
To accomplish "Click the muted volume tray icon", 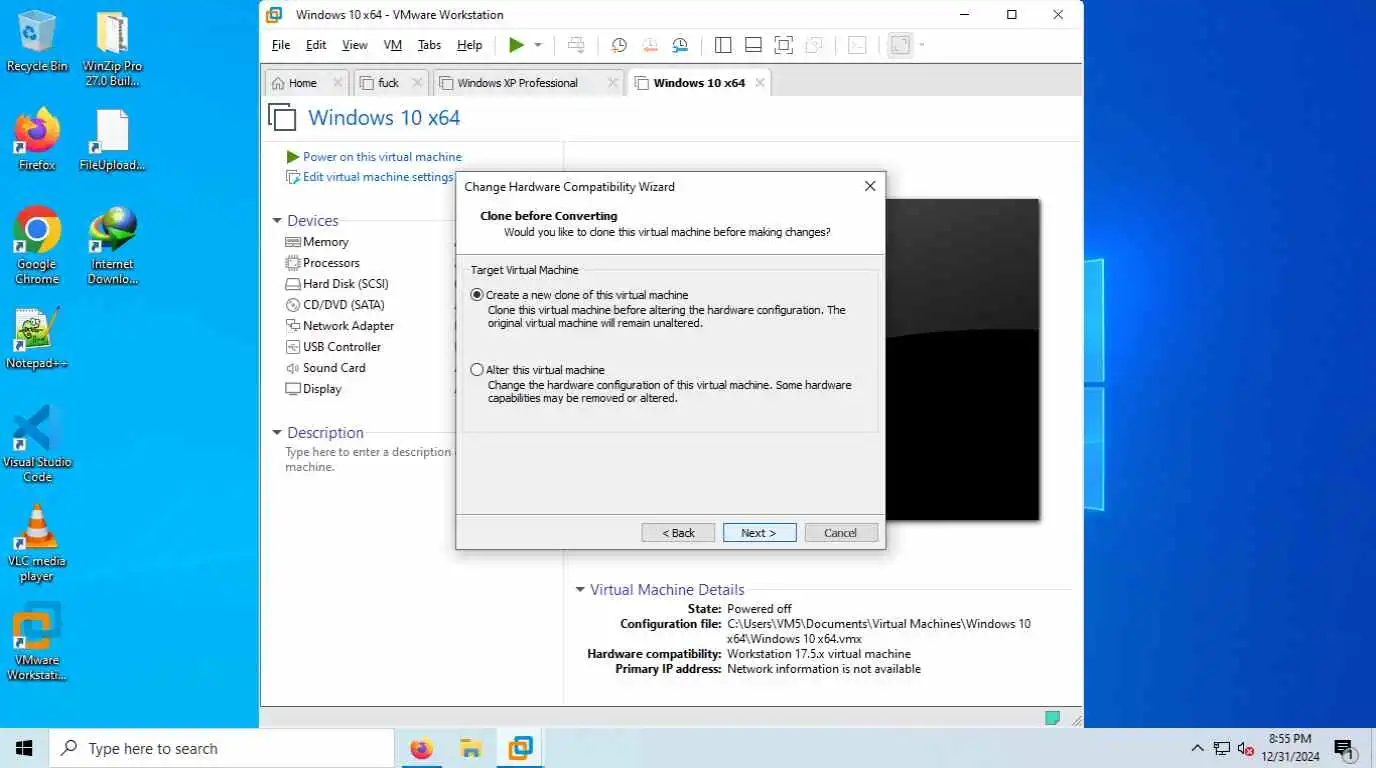I will click(x=1246, y=748).
